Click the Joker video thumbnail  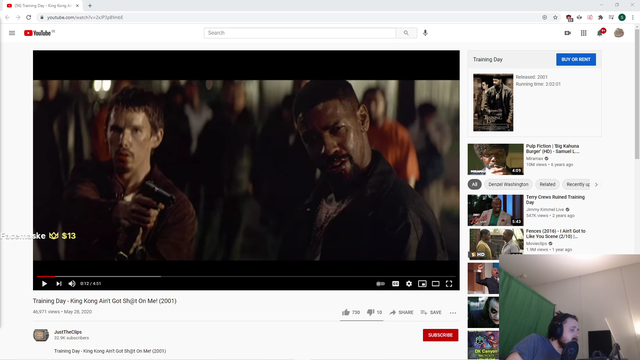tap(483, 312)
